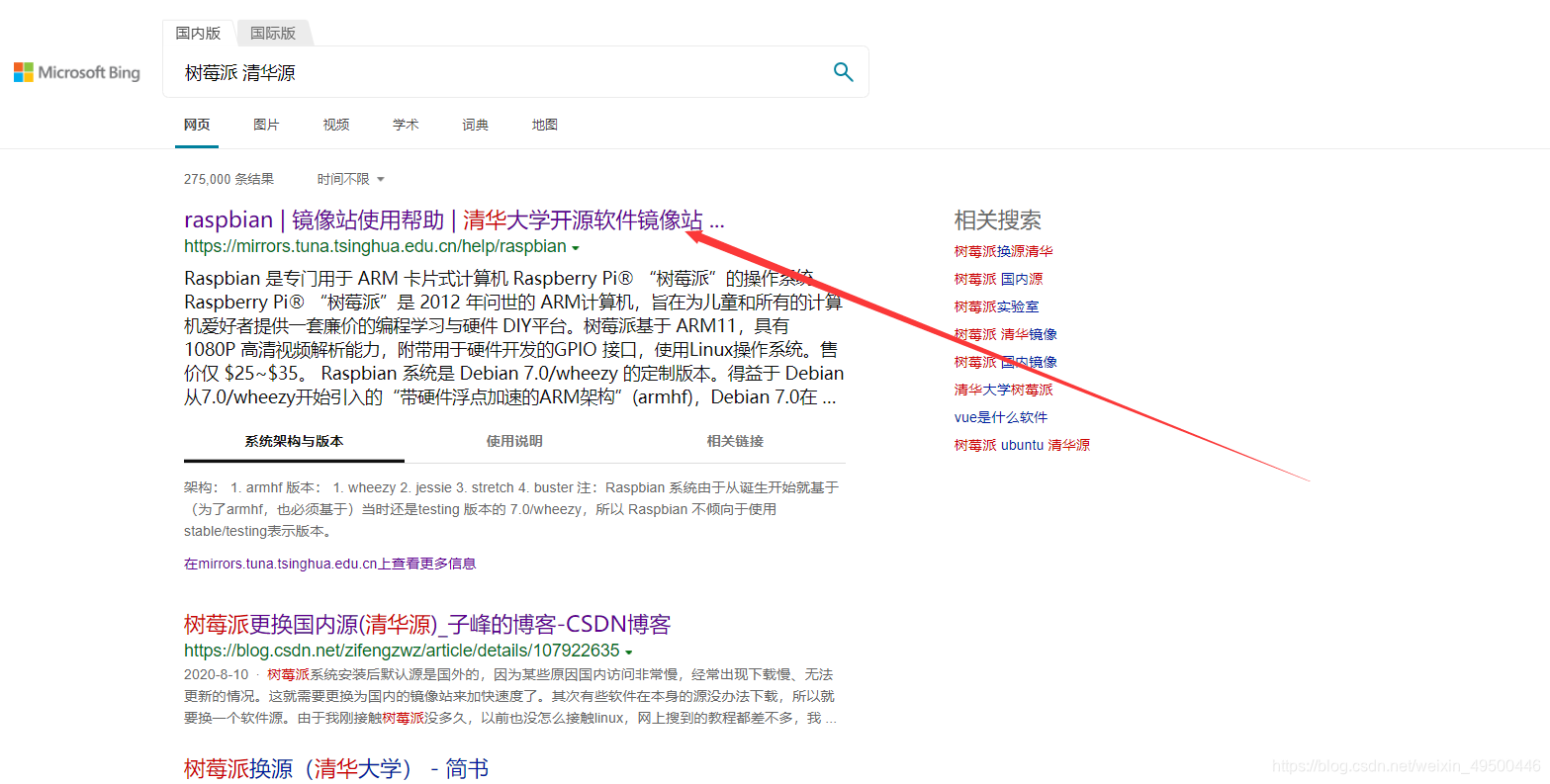Expand the 时间不限 filter dropdown
Image resolution: width=1550 pixels, height=784 pixels.
click(350, 179)
